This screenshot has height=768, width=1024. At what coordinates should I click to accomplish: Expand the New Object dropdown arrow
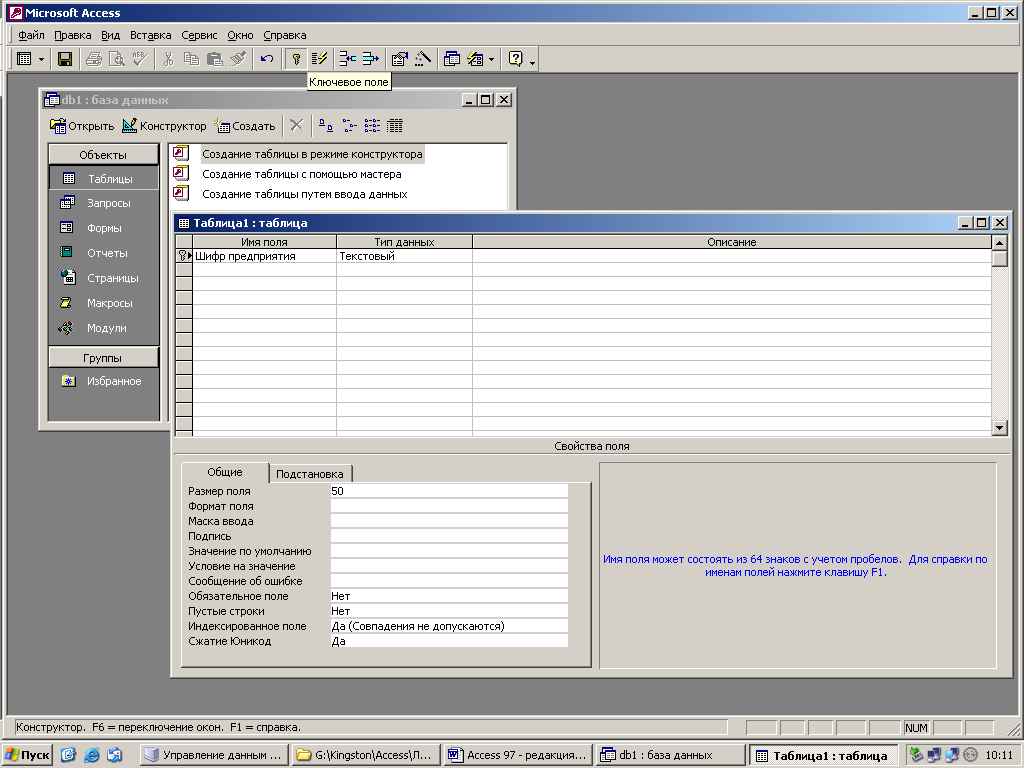click(x=491, y=60)
